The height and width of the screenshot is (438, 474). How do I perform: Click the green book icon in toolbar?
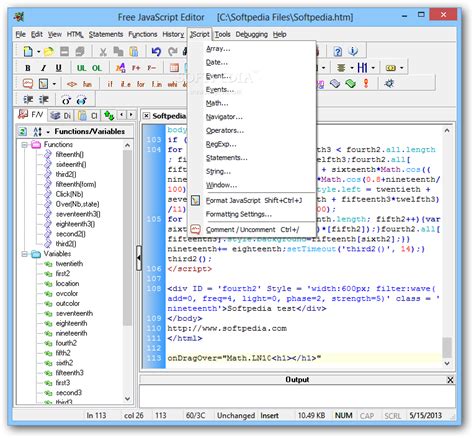[350, 83]
